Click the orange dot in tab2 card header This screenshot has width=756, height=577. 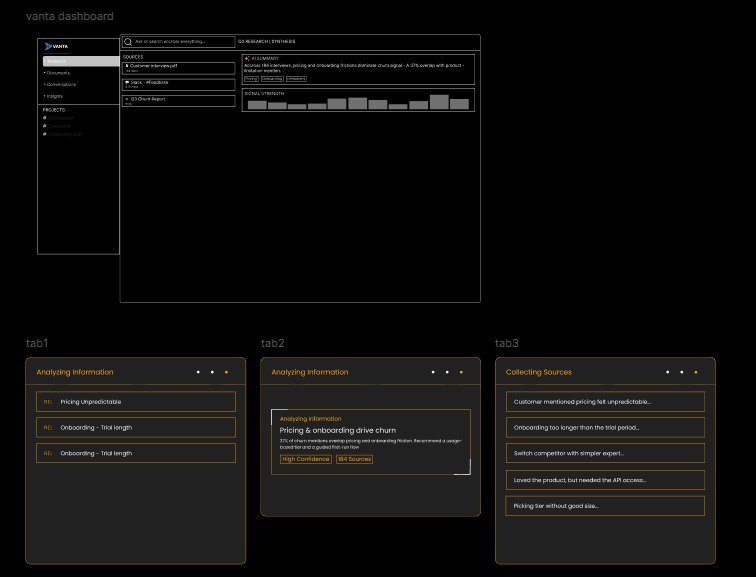pyautogui.click(x=461, y=372)
